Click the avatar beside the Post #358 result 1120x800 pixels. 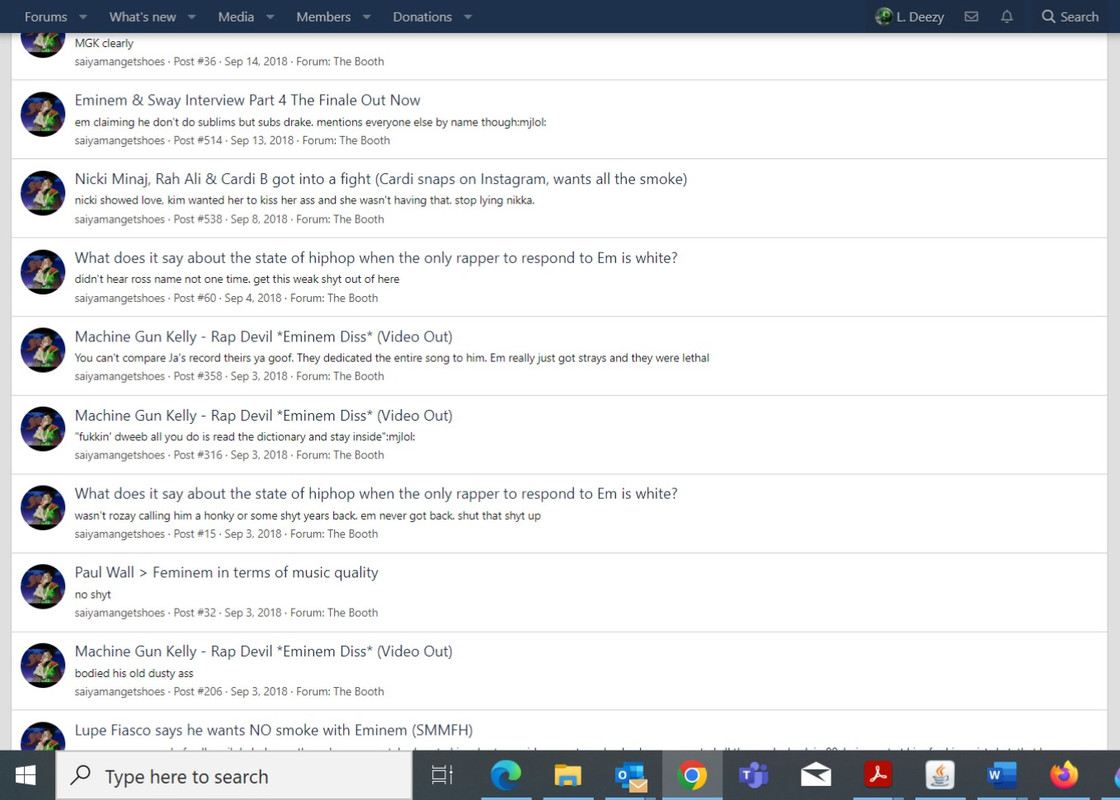coord(43,350)
